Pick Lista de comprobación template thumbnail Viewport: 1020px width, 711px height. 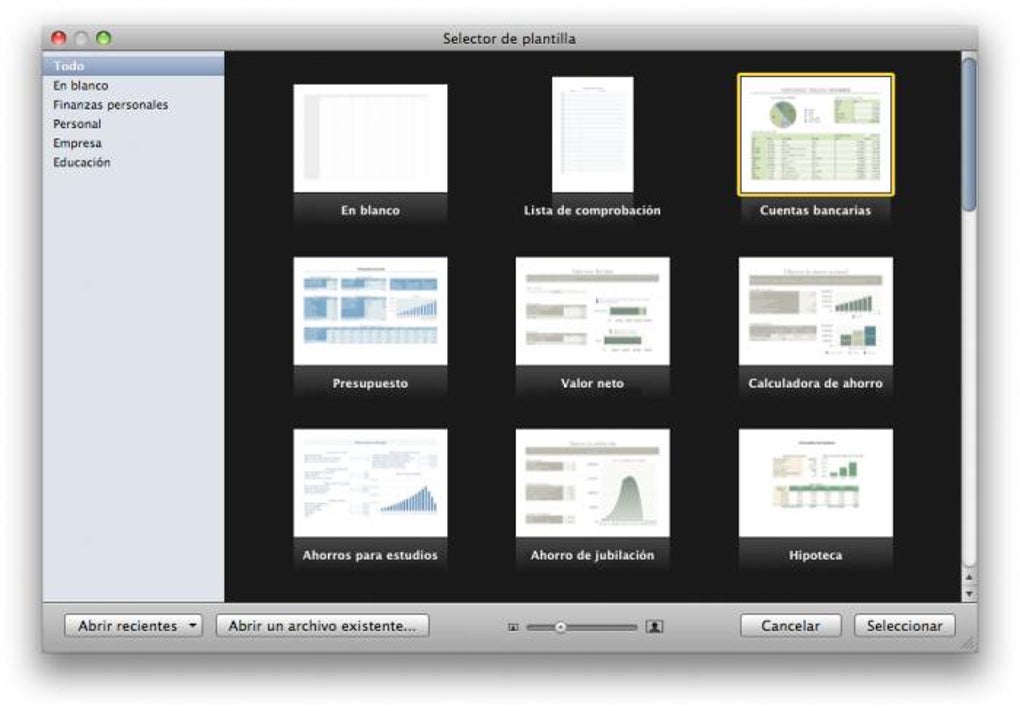pos(592,134)
